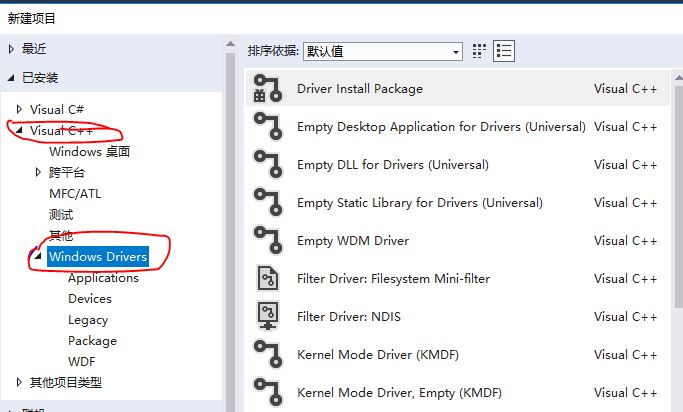Open the sort-by 默认值 dropdown
This screenshot has height=412, width=683.
coord(383,51)
